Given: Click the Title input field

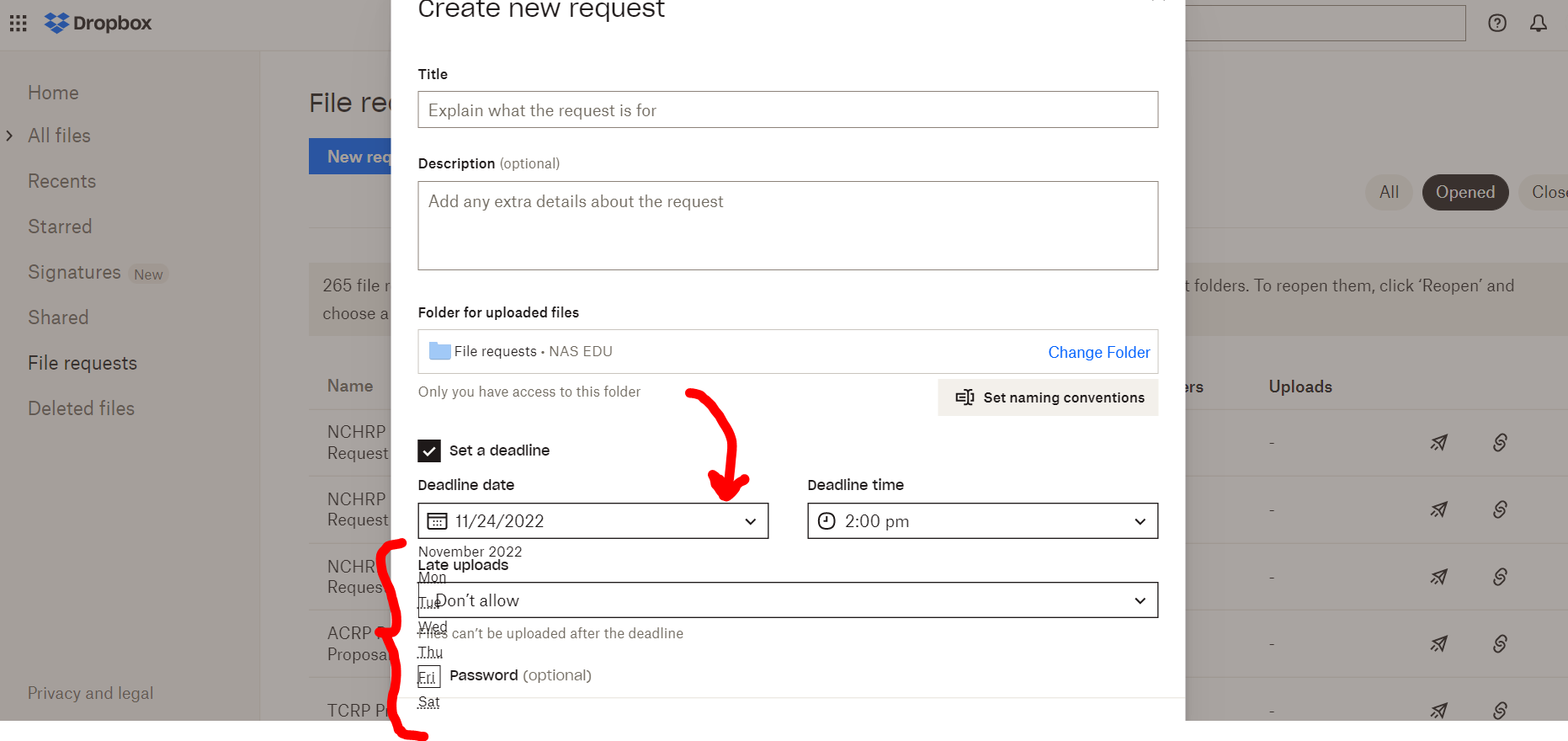Looking at the screenshot, I should pyautogui.click(x=788, y=109).
